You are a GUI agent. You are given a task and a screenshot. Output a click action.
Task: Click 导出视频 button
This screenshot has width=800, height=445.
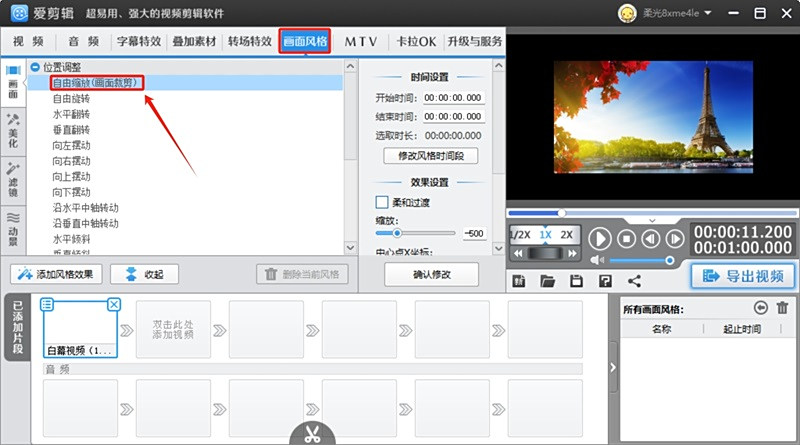click(x=743, y=276)
